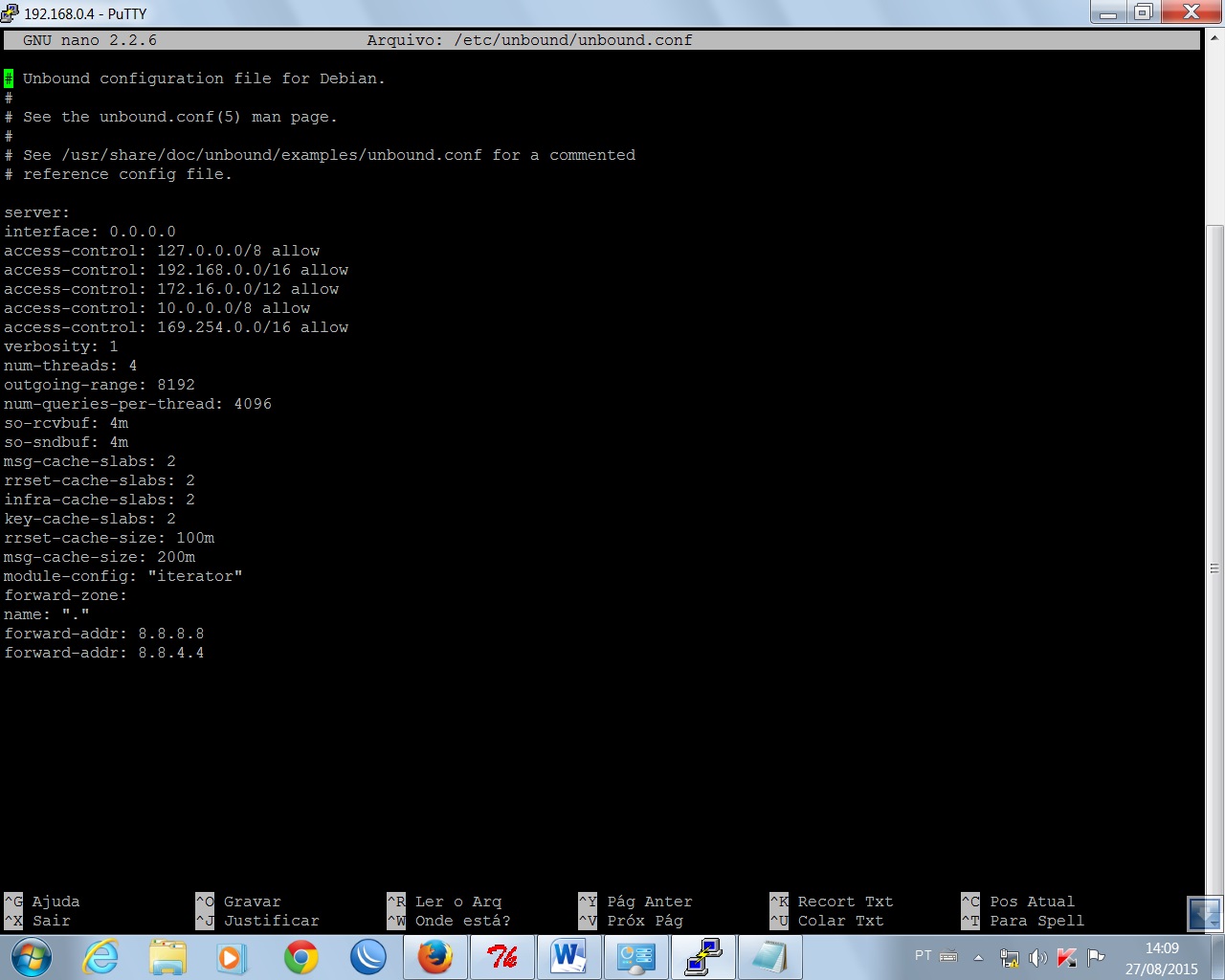Click the 'forward-zone:' line
Screen dimensions: 1225x980
click(66, 595)
